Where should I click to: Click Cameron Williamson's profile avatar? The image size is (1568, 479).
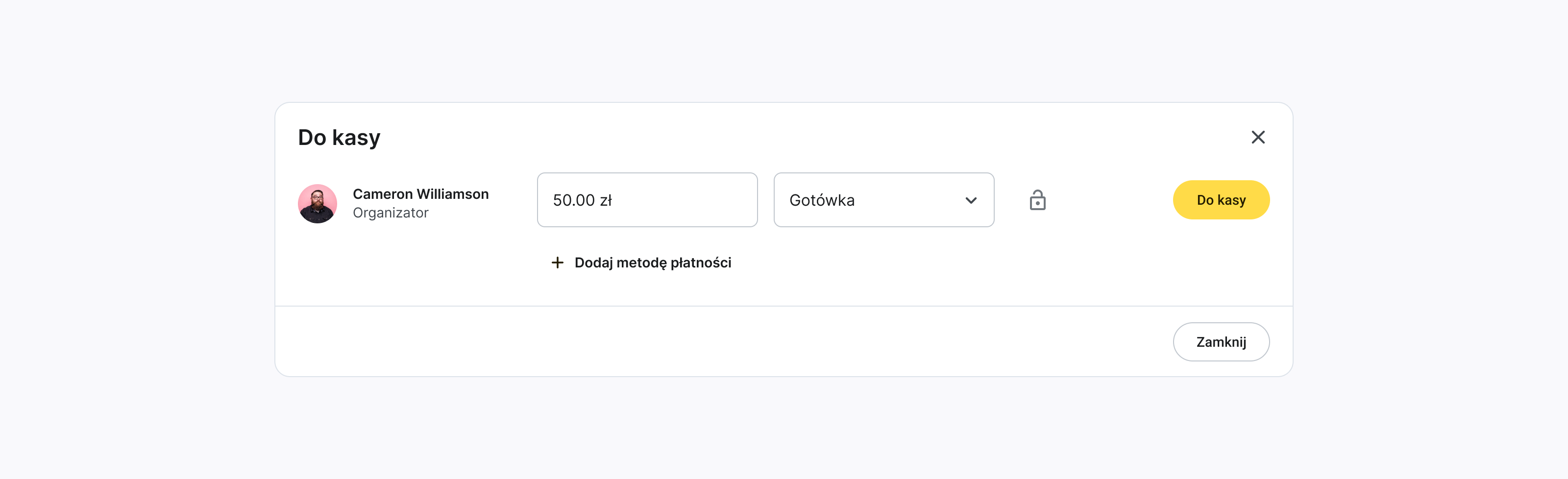[317, 203]
